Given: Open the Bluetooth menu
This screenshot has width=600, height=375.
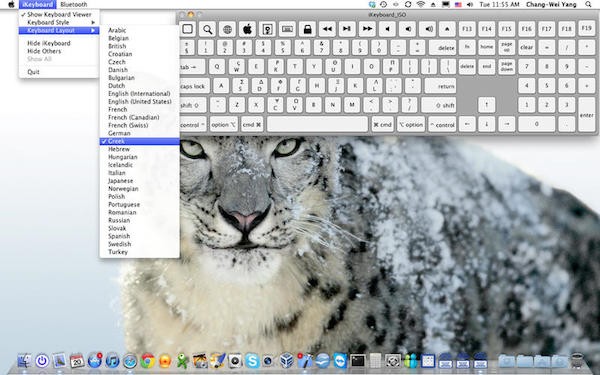Looking at the screenshot, I should (74, 4).
